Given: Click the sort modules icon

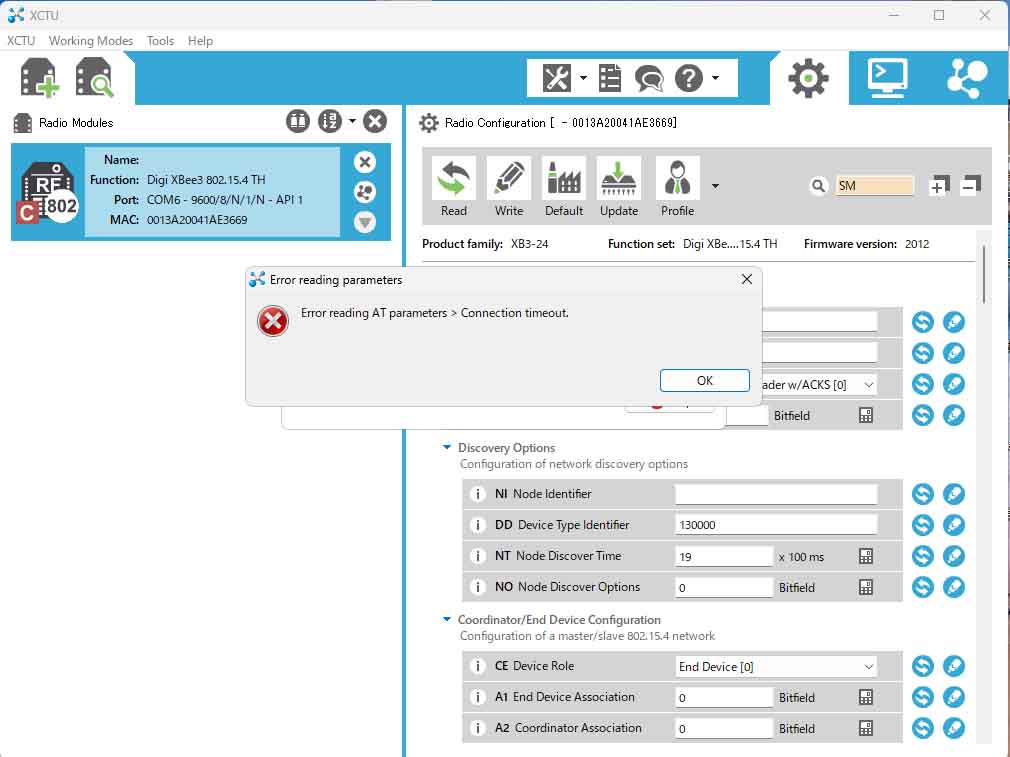Looking at the screenshot, I should 330,121.
